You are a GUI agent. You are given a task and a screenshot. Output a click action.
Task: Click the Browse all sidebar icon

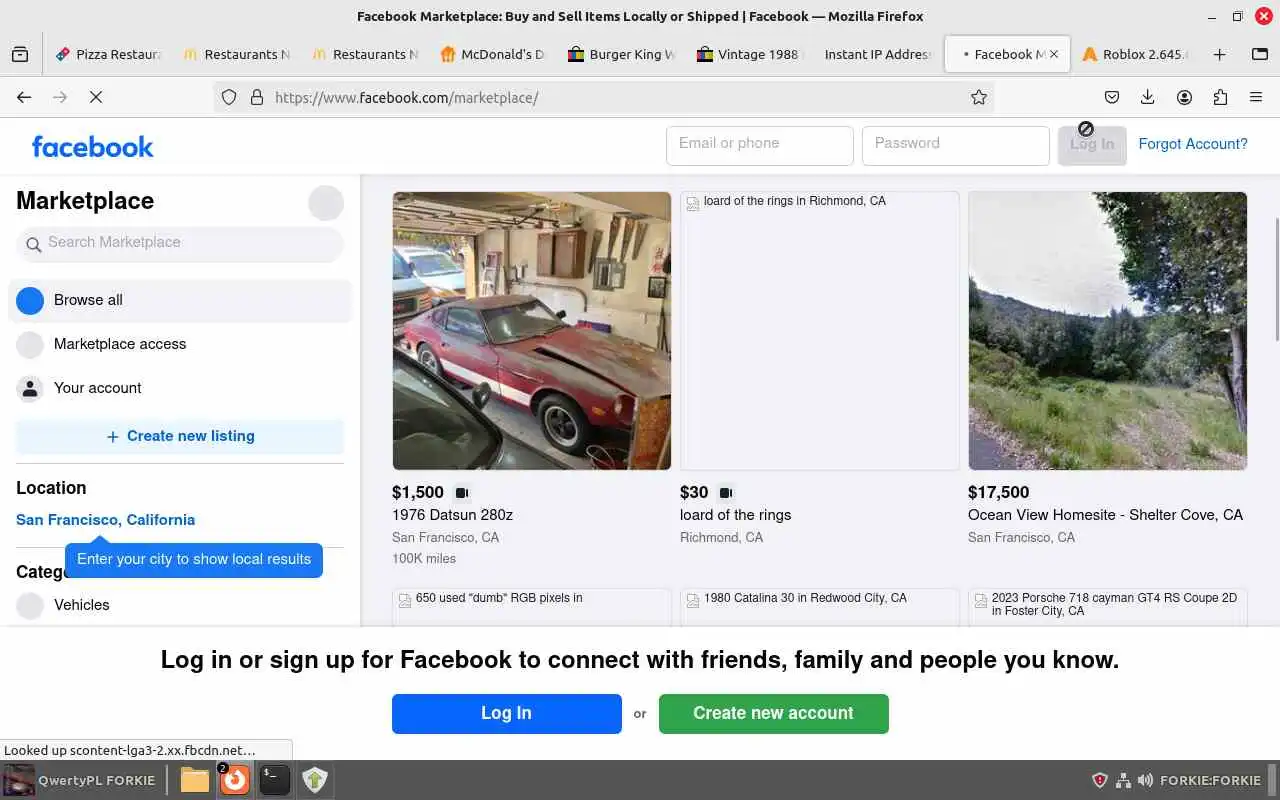[30, 300]
